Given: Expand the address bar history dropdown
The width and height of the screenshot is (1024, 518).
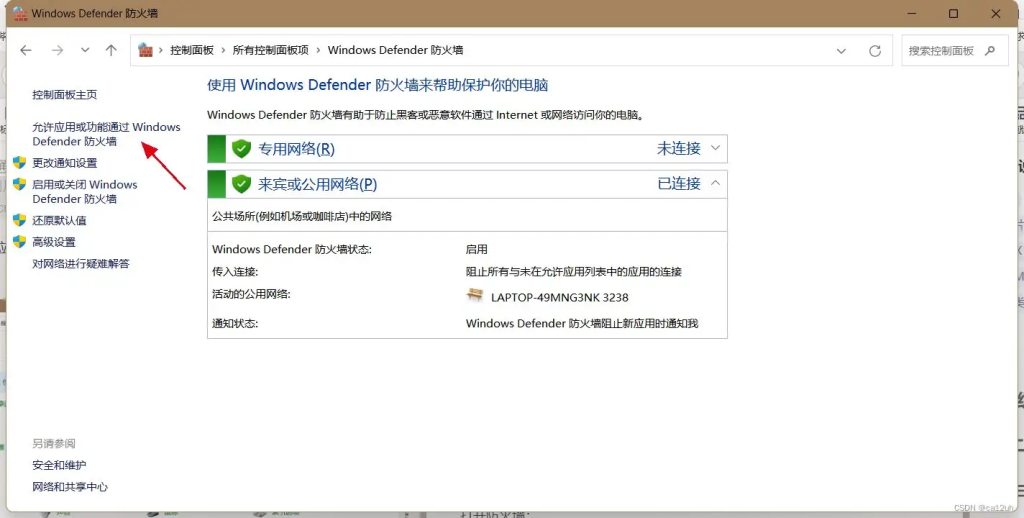Looking at the screenshot, I should (841, 51).
